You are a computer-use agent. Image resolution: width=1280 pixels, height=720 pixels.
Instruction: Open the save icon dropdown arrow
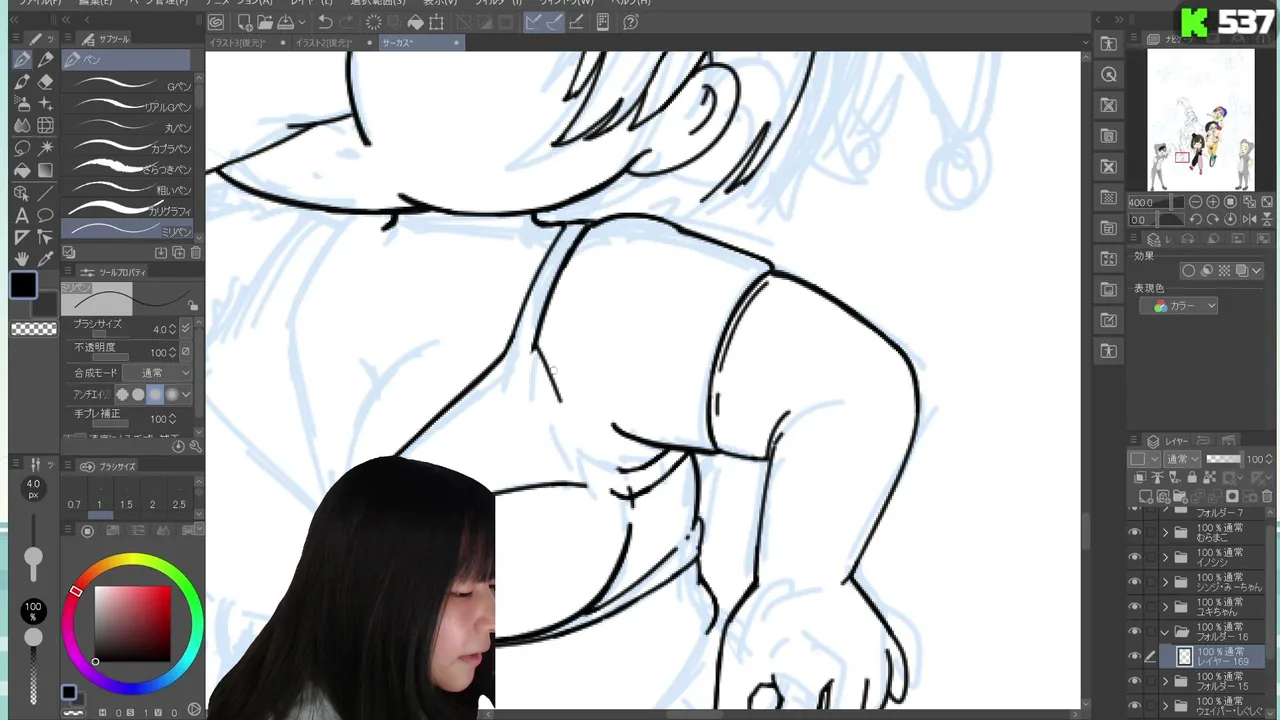point(301,22)
